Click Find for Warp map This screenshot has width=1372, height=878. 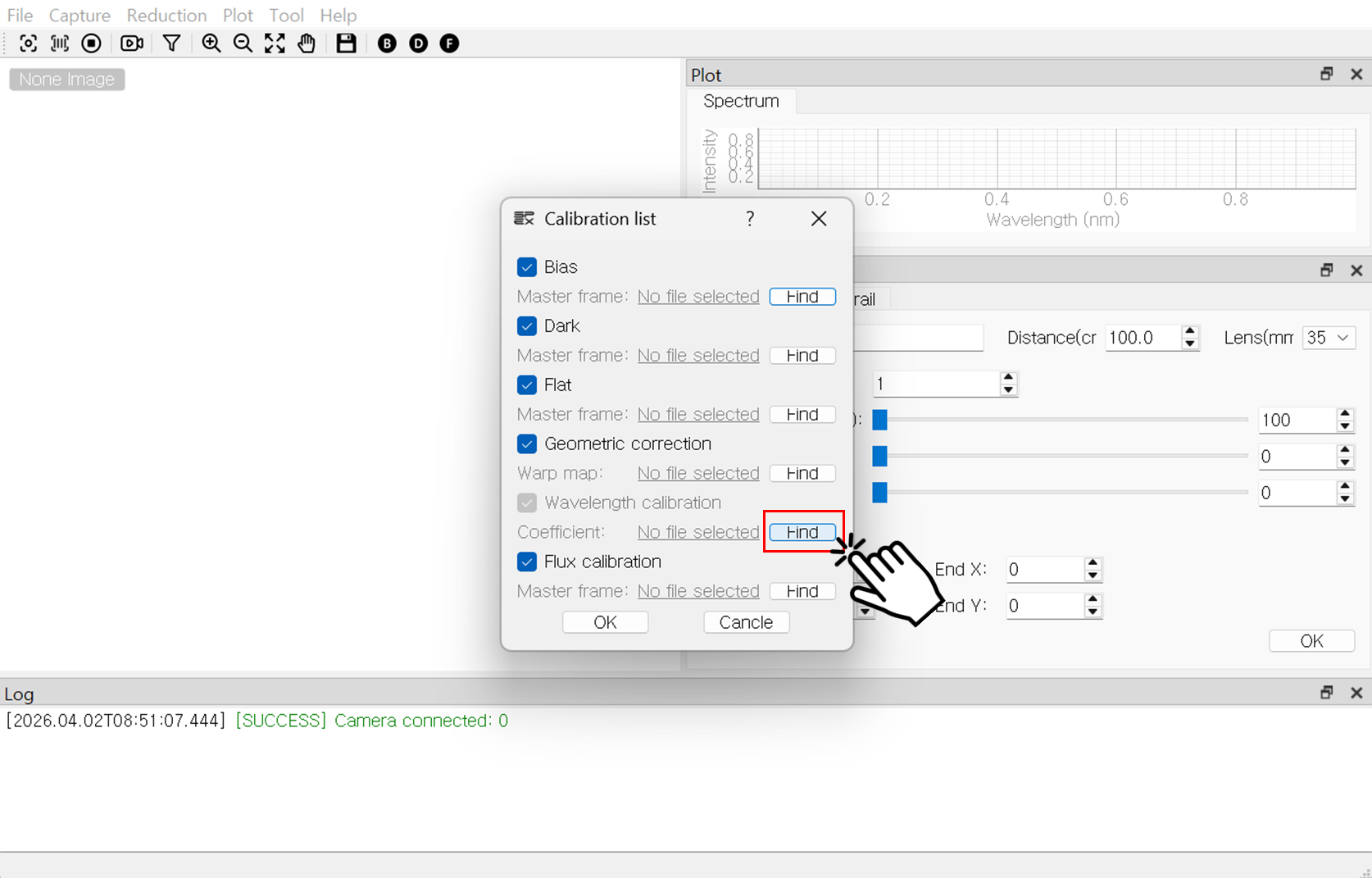coord(802,474)
